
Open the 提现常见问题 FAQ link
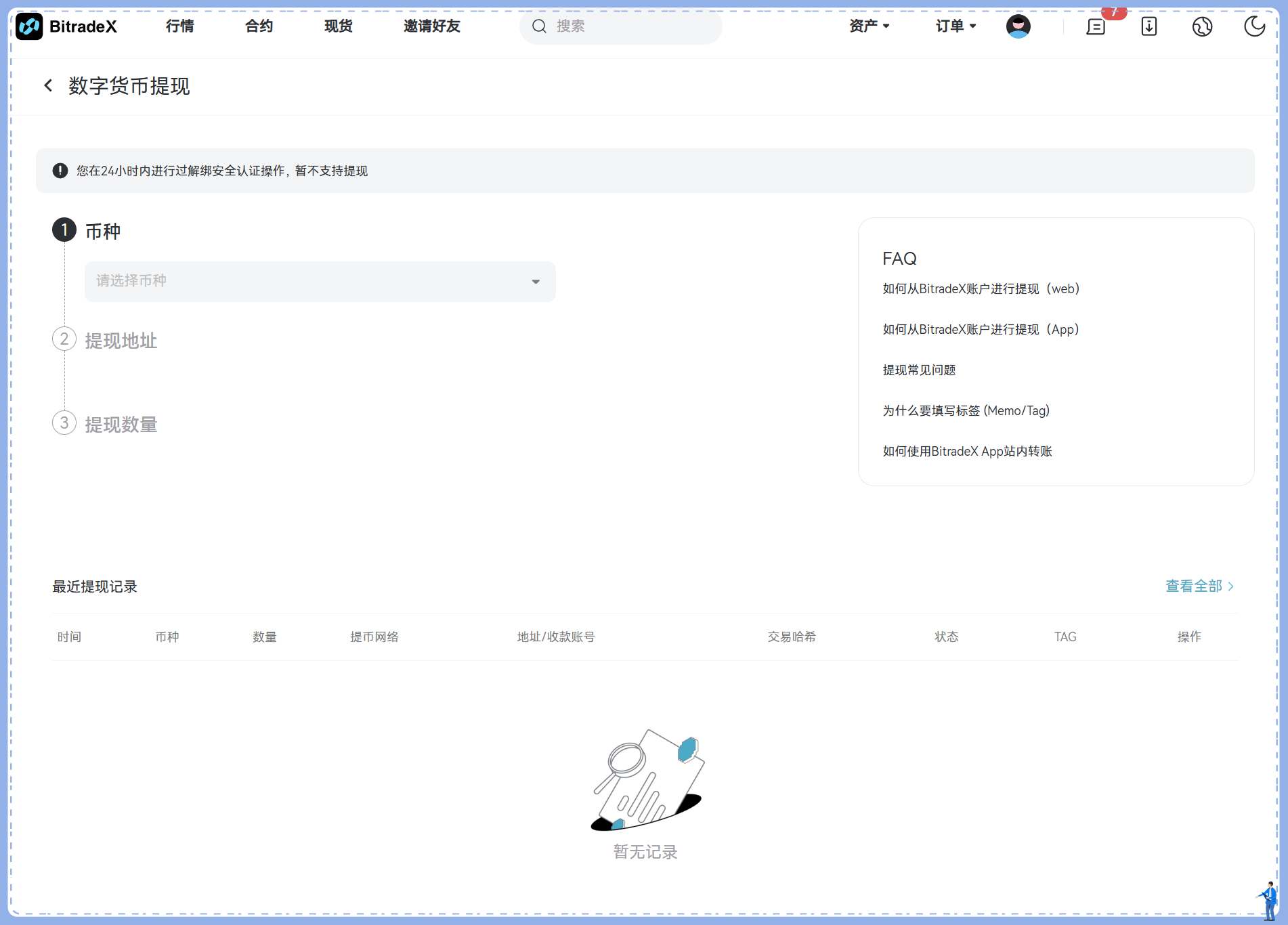click(x=919, y=370)
